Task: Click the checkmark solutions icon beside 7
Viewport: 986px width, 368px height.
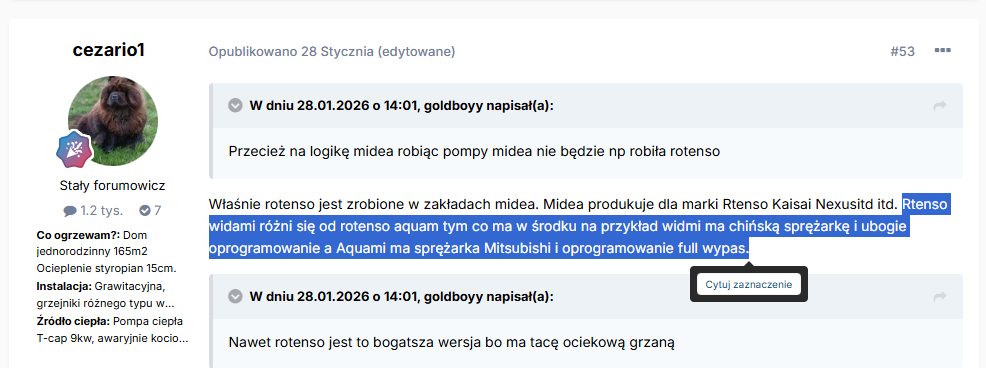Action: pyautogui.click(x=145, y=211)
